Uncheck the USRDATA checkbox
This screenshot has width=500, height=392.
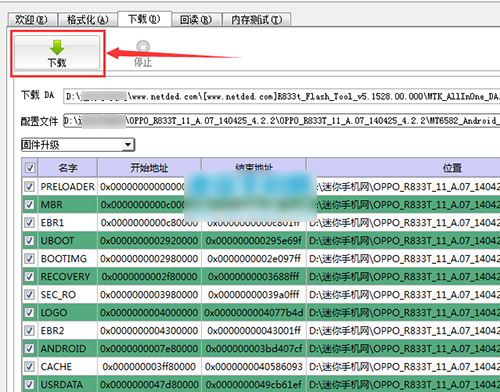[29, 384]
